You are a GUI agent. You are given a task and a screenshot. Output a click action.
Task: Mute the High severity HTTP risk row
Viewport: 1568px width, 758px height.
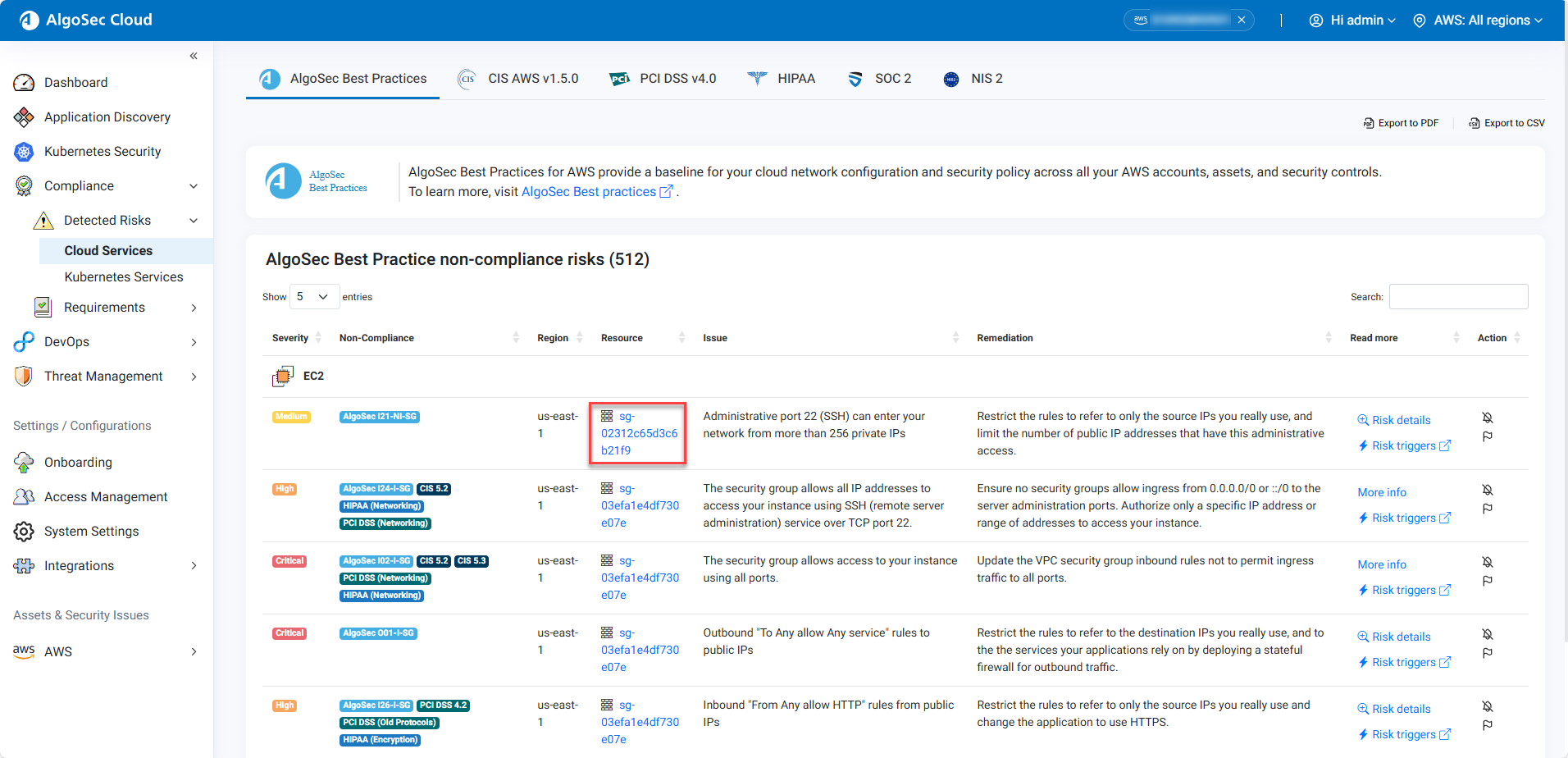pyautogui.click(x=1487, y=706)
